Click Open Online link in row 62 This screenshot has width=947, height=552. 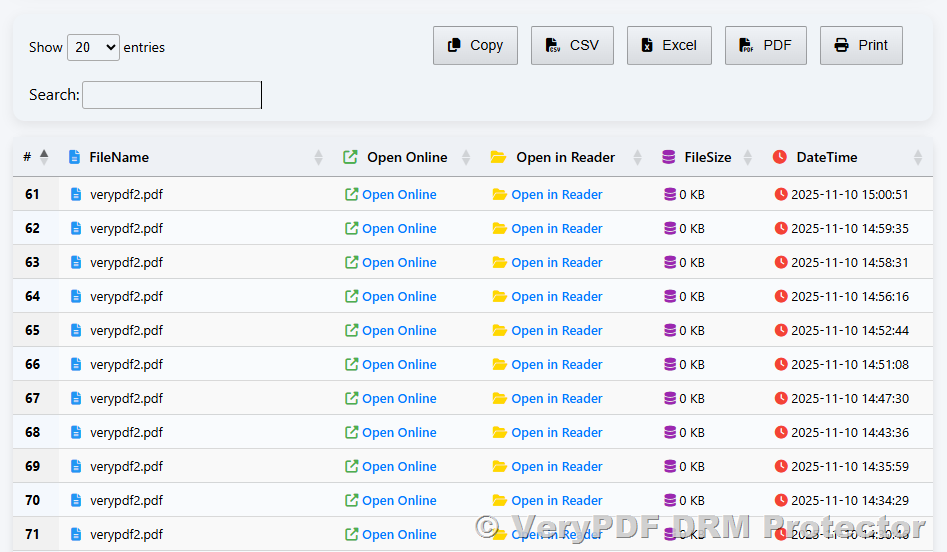pos(399,229)
